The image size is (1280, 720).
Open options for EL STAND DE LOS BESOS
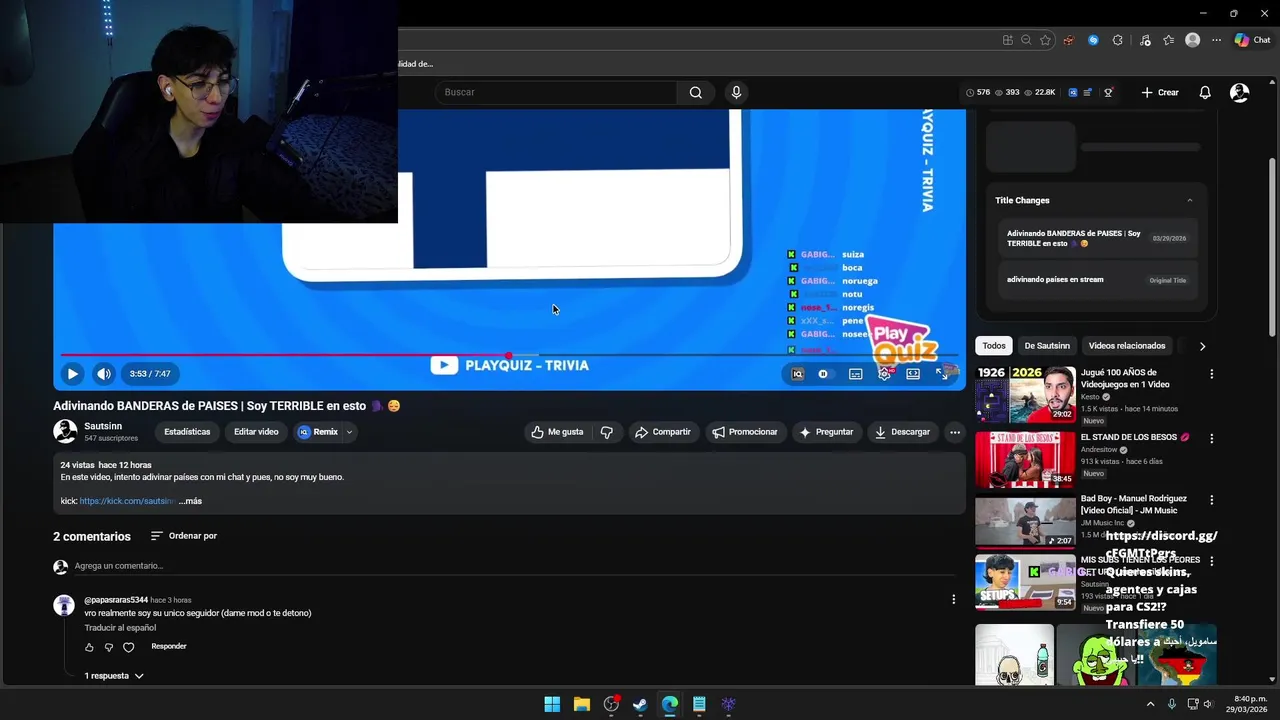1212,439
